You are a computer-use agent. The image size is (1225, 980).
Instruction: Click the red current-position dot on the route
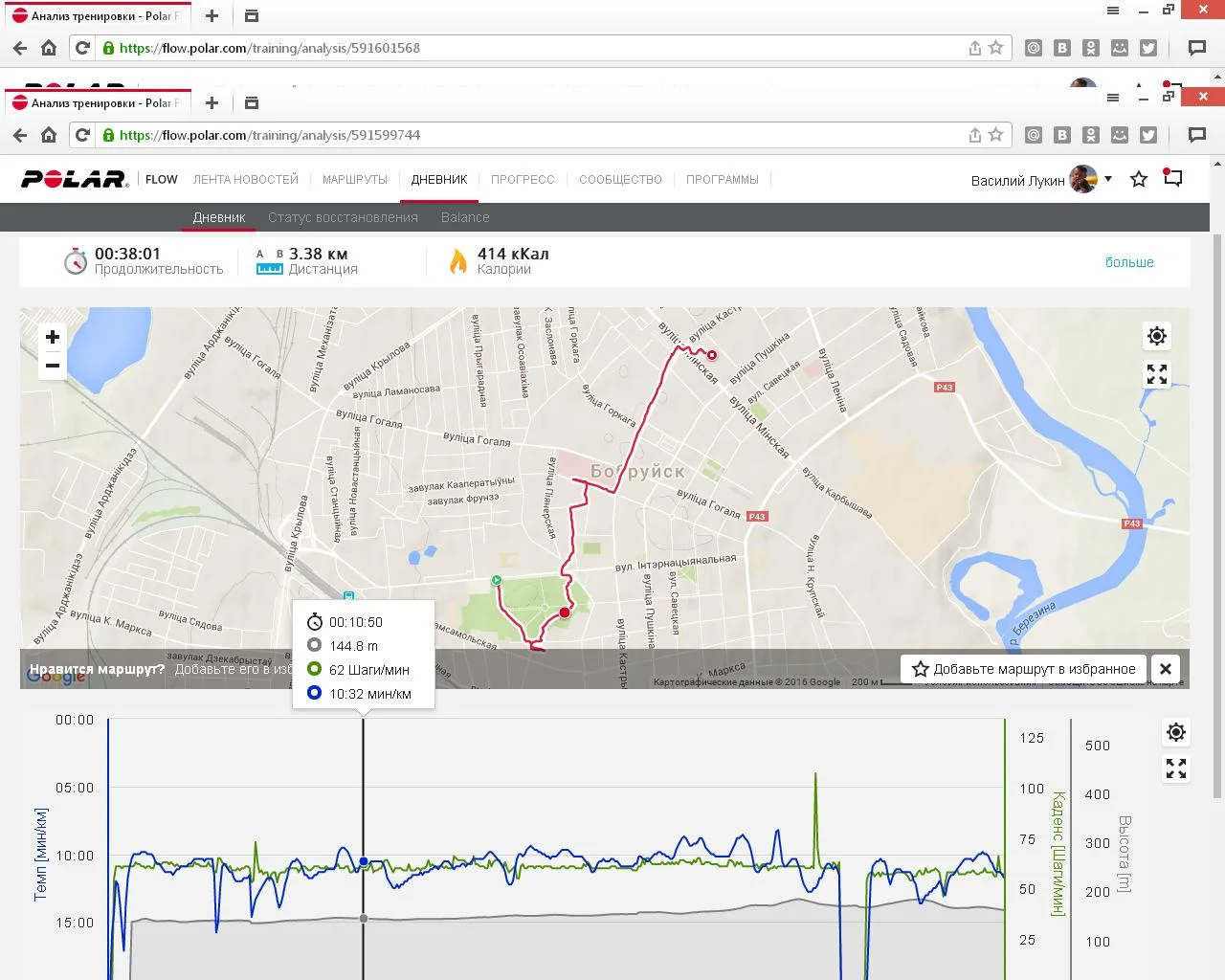(x=565, y=612)
